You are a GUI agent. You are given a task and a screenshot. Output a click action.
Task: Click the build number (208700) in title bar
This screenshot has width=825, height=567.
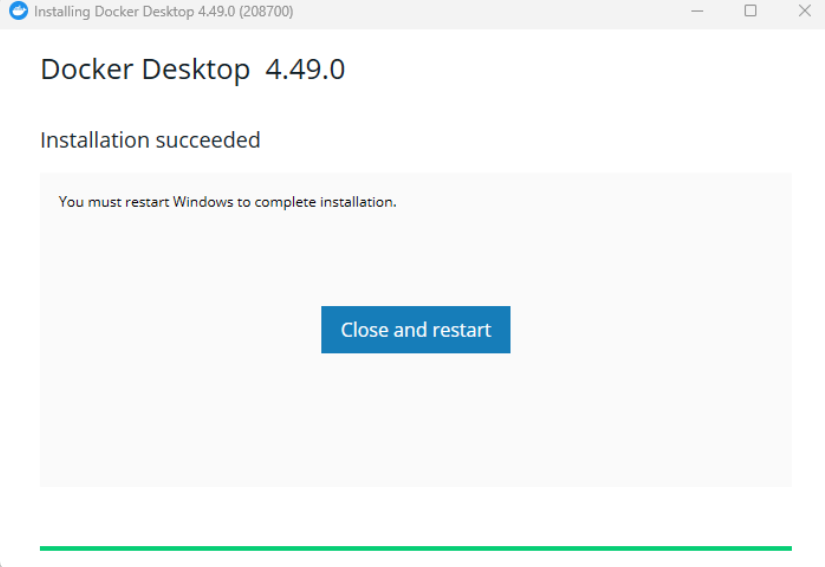click(264, 12)
